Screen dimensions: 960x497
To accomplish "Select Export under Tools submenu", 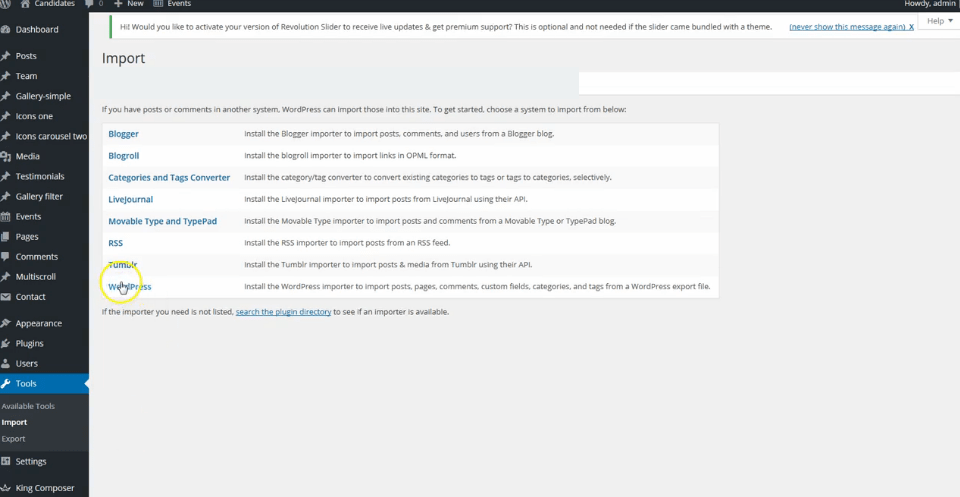I will tap(14, 439).
